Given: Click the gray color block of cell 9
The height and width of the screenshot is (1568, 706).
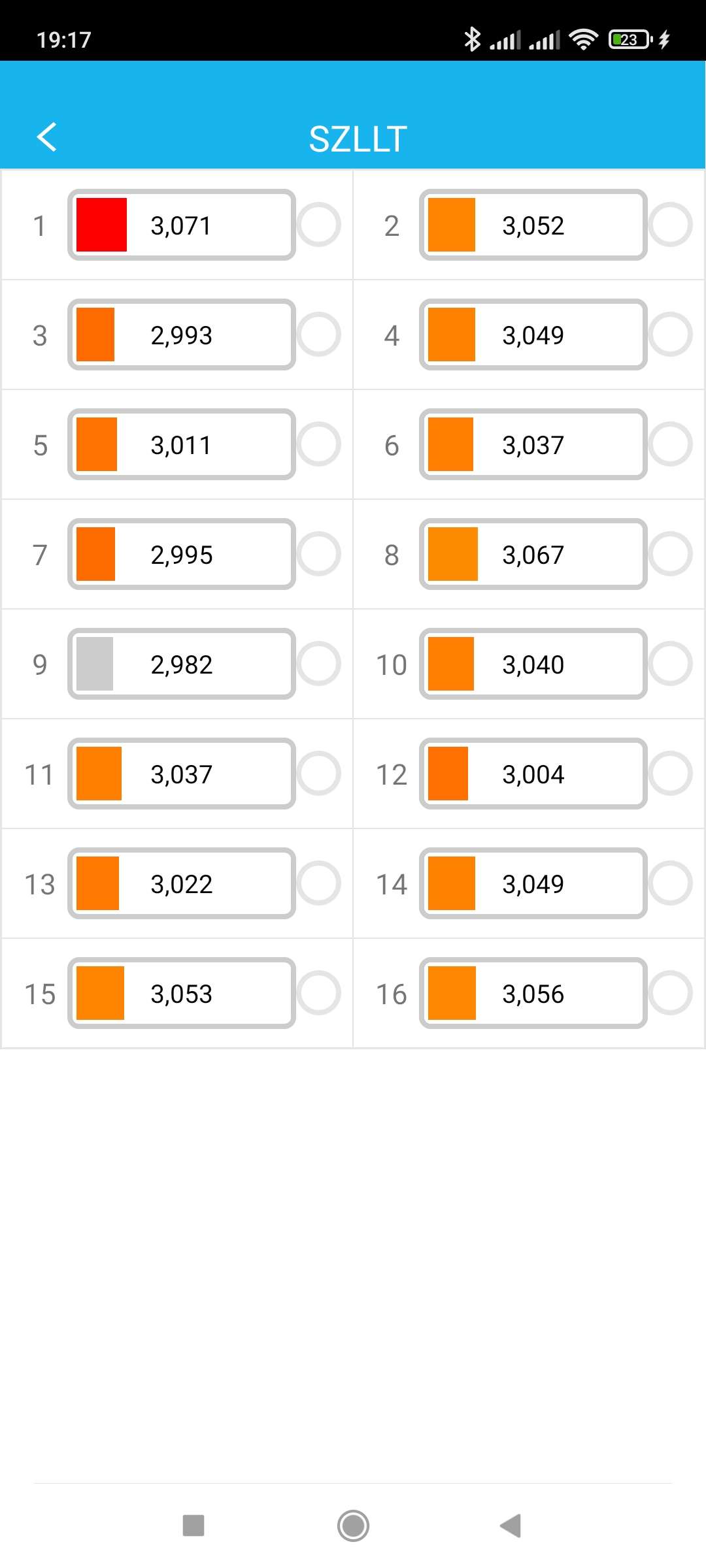Looking at the screenshot, I should click(x=95, y=664).
